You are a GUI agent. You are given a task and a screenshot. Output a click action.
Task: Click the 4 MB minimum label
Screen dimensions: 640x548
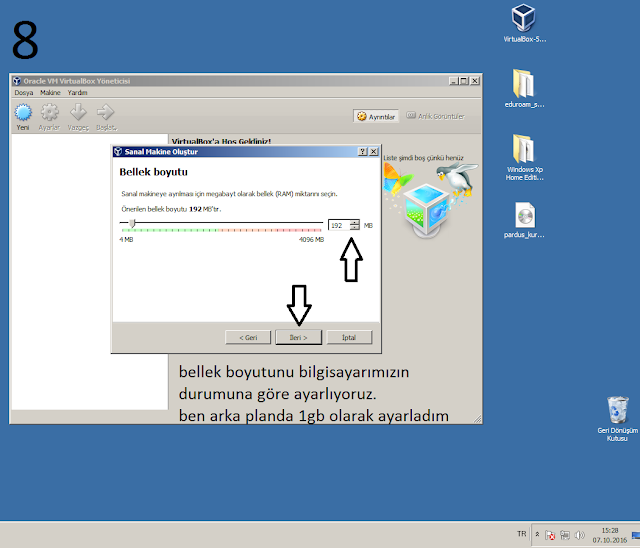(x=126, y=240)
